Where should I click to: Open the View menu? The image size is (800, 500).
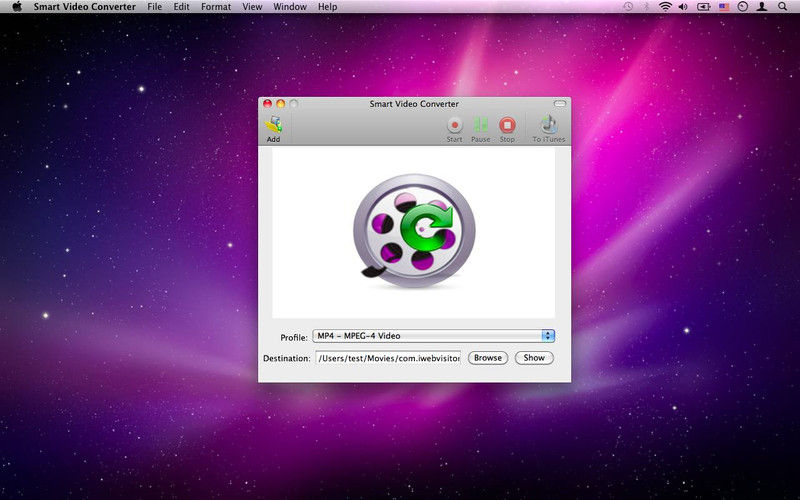252,7
